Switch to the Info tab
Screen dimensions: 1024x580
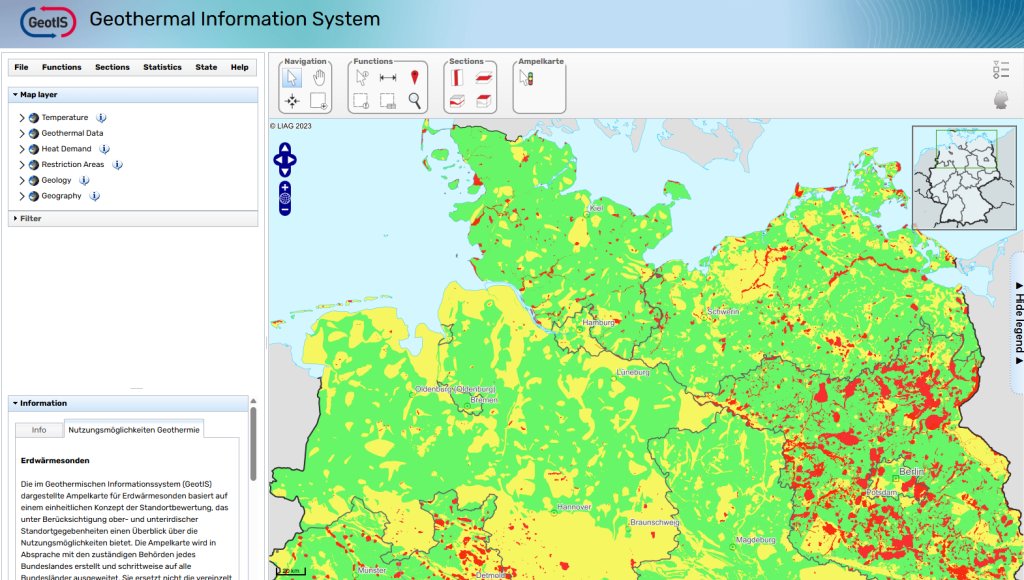pos(39,429)
